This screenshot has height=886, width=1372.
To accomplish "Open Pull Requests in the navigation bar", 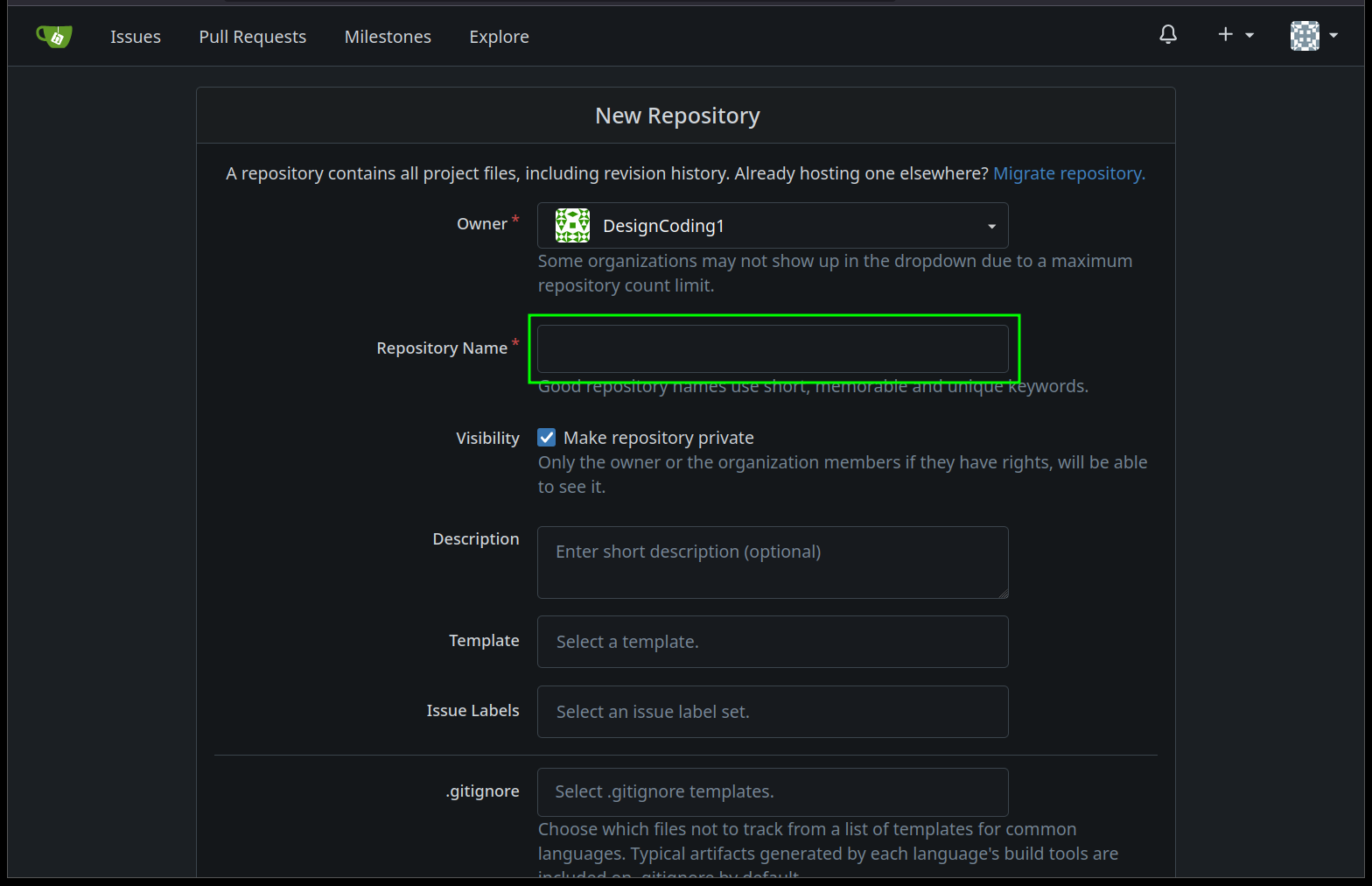I will (x=252, y=37).
